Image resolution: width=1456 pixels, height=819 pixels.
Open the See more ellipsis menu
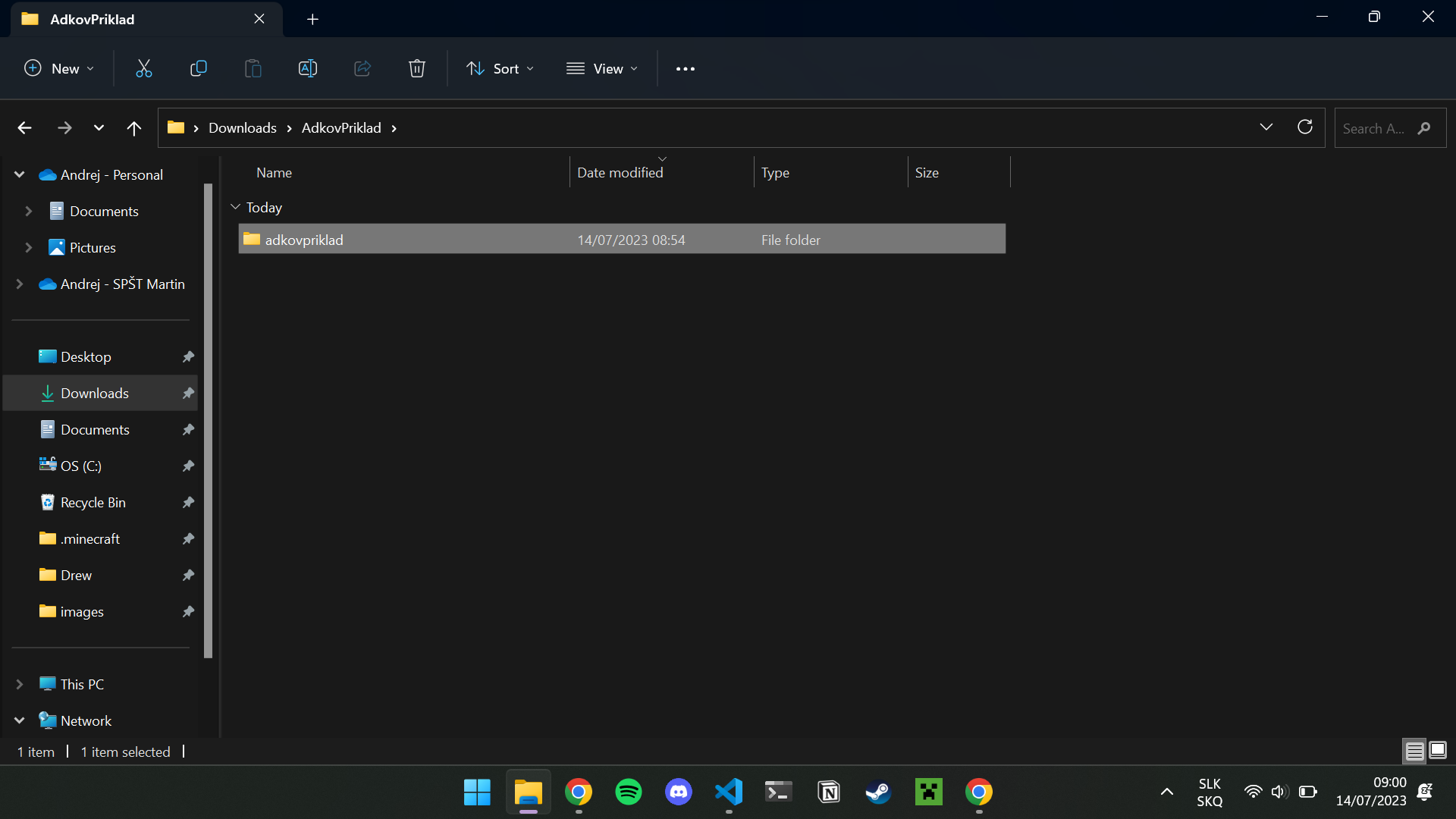(x=685, y=68)
